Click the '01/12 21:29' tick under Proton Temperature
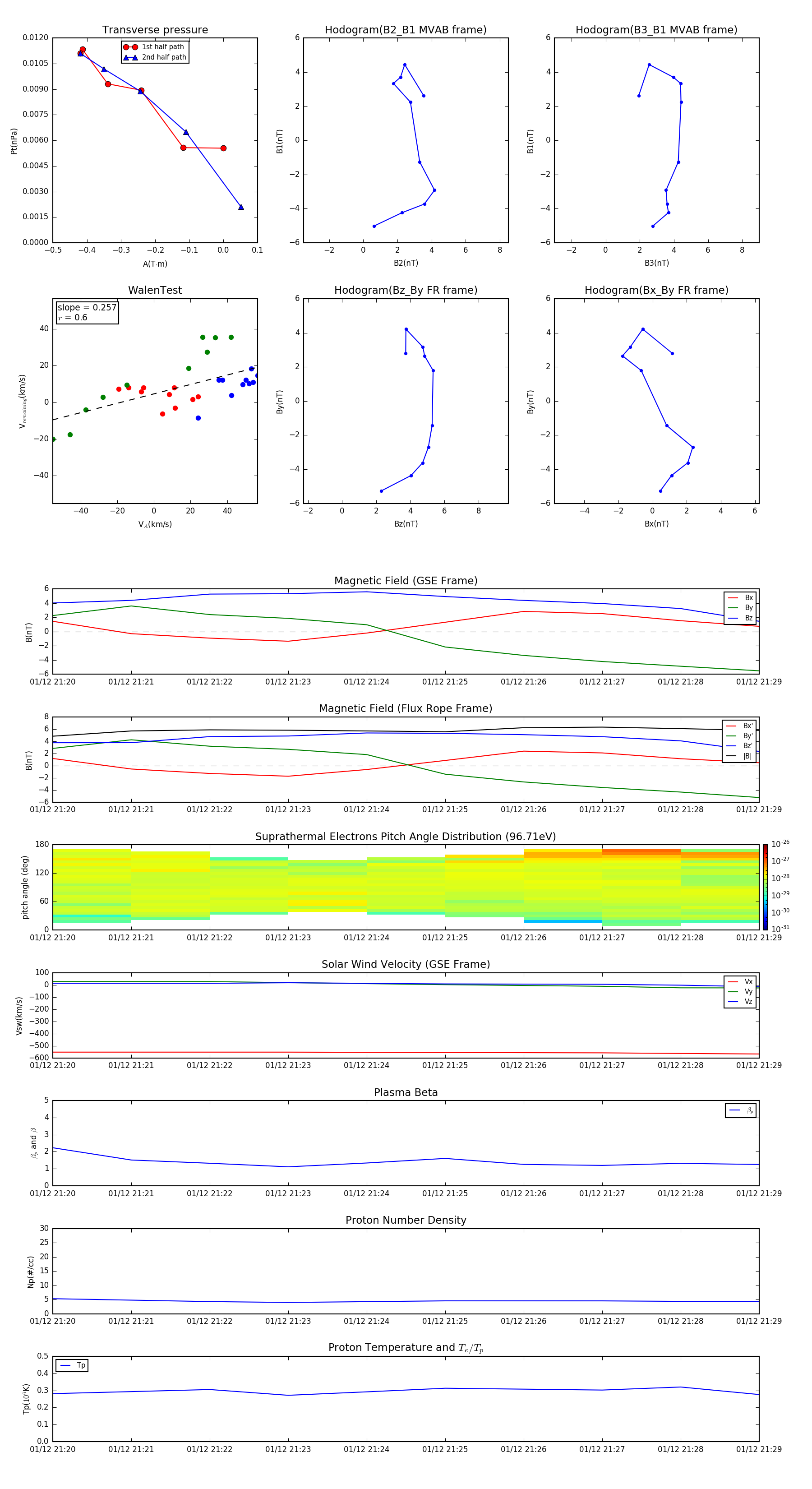Screen dimensions: 812x1489 point(759,1450)
